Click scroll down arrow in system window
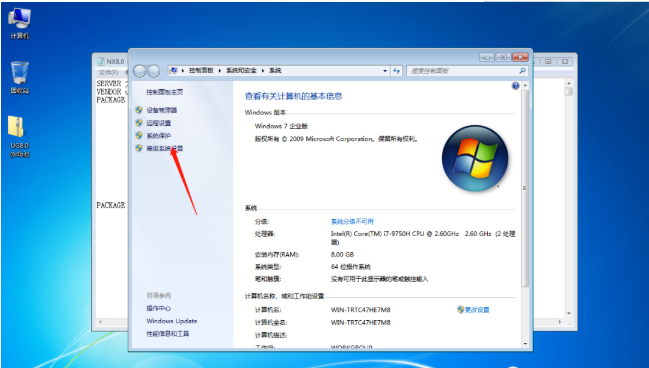649x368 pixels. tap(525, 344)
